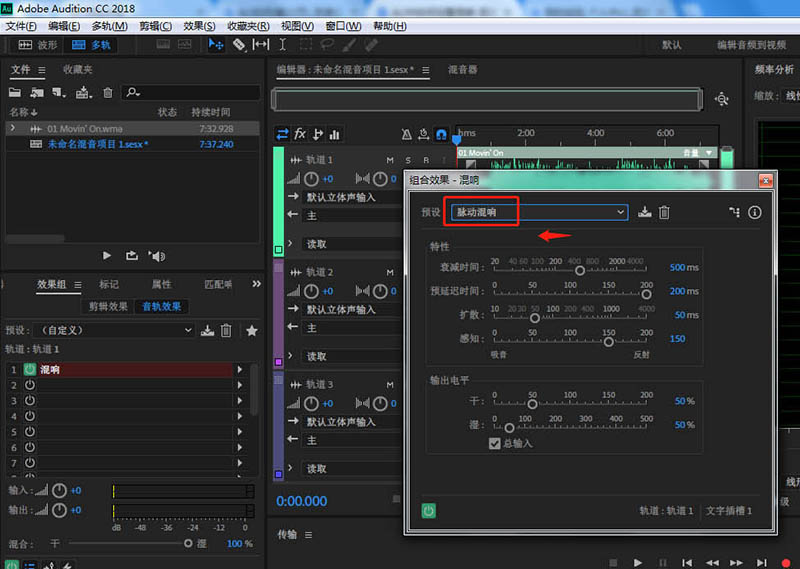The width and height of the screenshot is (800, 569).
Task: Toggle the green power button in reverb dialog
Action: (x=428, y=511)
